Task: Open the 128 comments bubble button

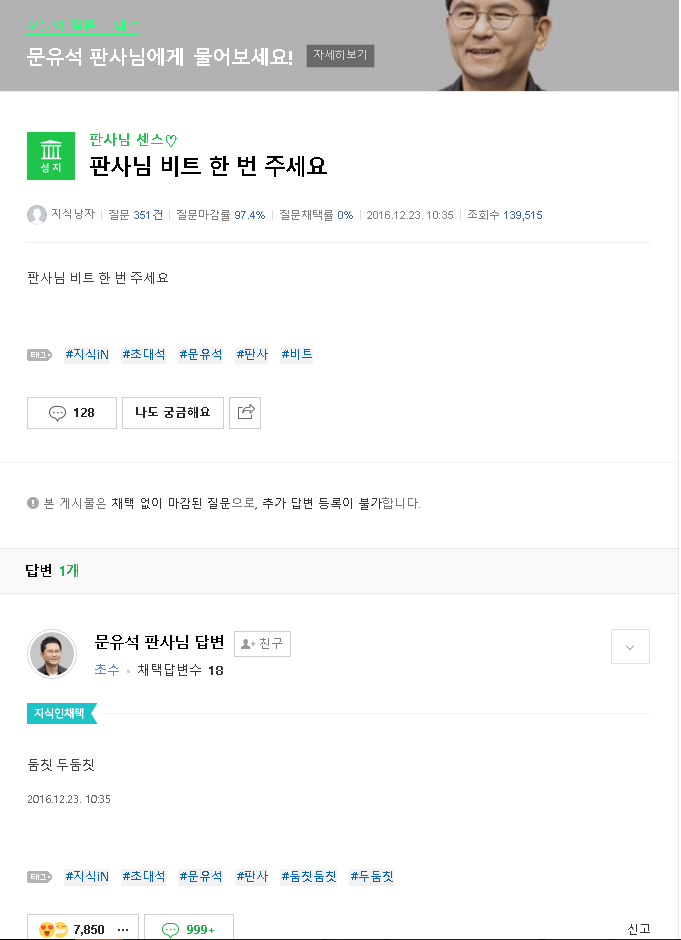Action: [x=72, y=412]
